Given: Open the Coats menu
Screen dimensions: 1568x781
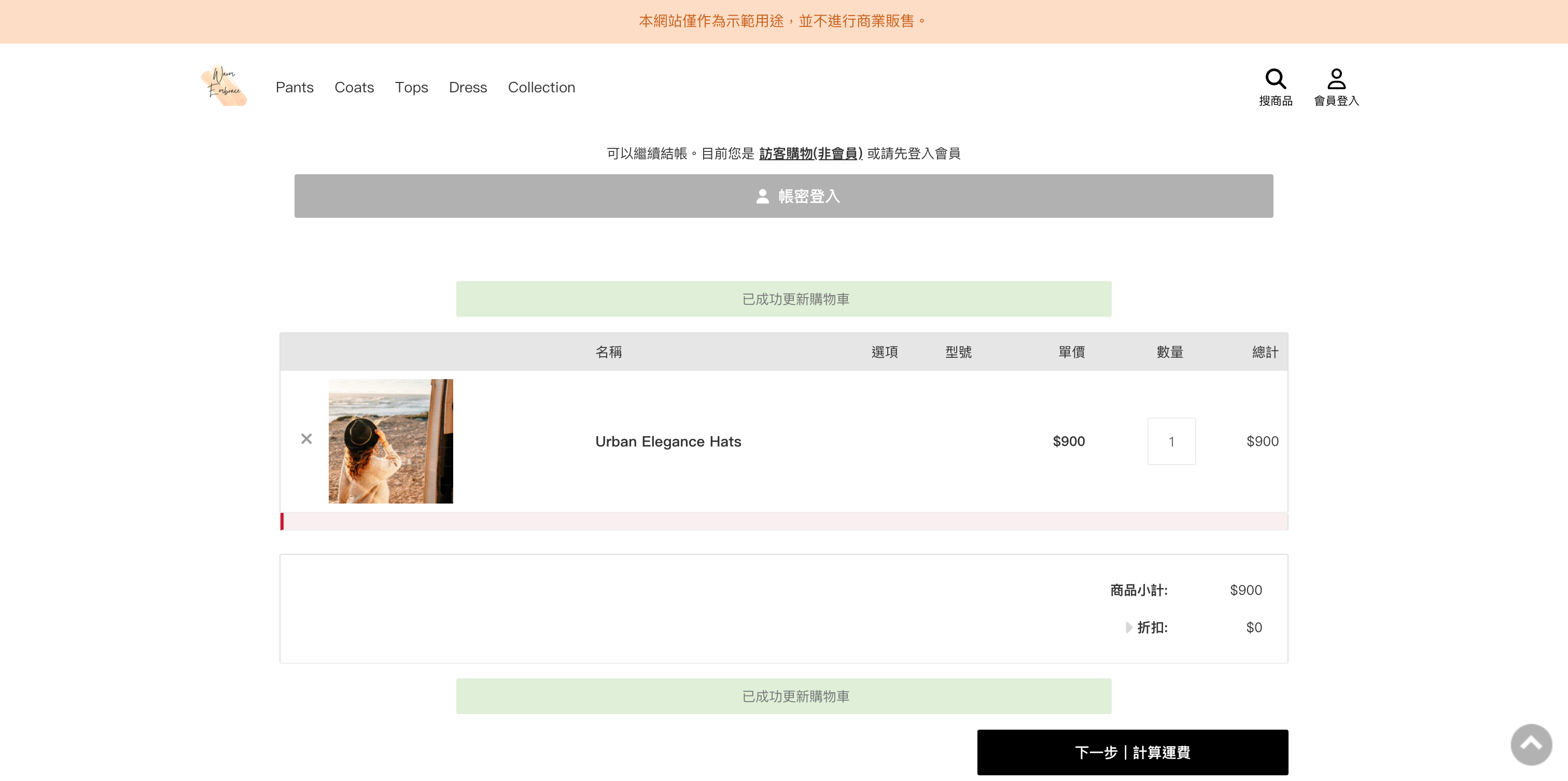Looking at the screenshot, I should pos(354,87).
